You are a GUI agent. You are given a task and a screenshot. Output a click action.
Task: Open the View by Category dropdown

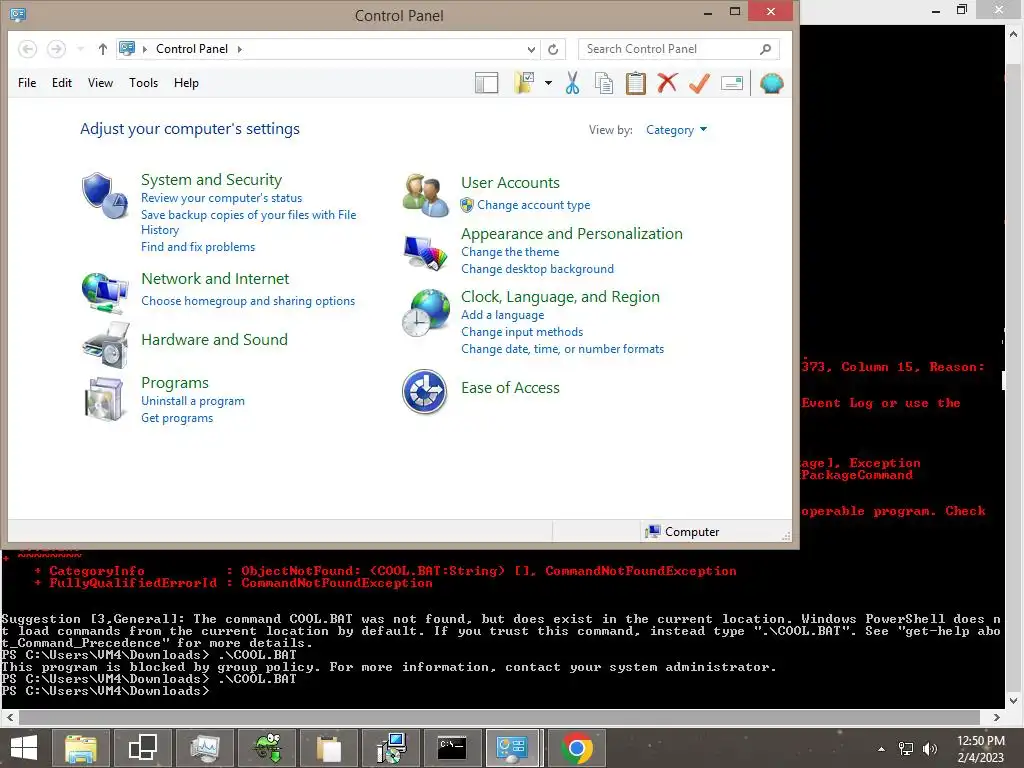676,130
